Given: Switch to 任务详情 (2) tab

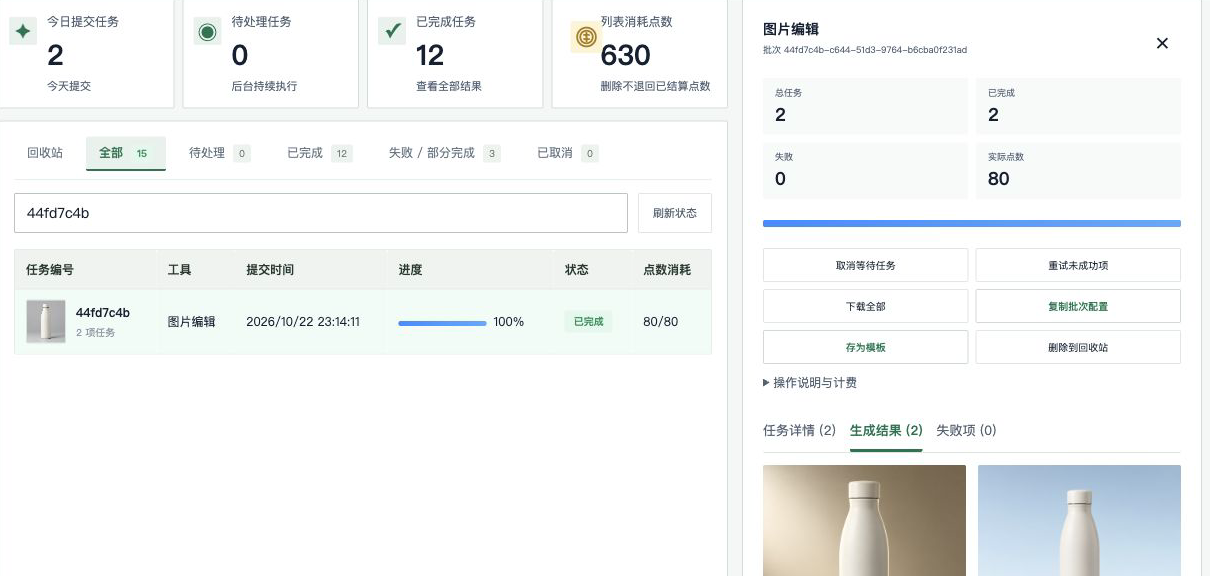Looking at the screenshot, I should coord(799,431).
